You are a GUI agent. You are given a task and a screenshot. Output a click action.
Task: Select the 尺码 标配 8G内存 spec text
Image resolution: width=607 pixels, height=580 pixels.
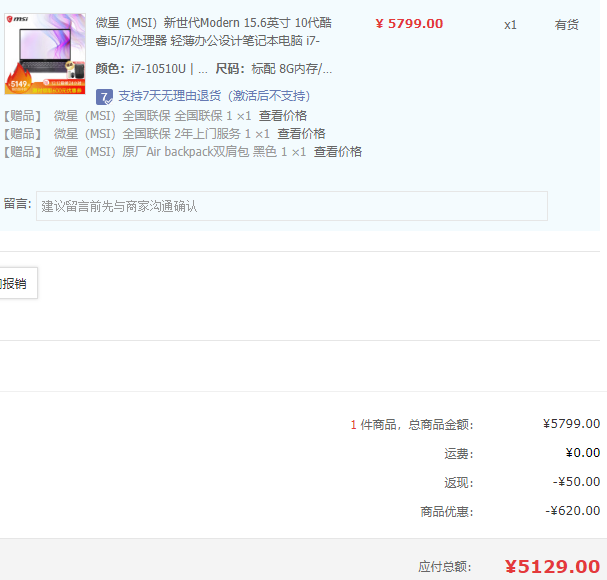[x=274, y=69]
